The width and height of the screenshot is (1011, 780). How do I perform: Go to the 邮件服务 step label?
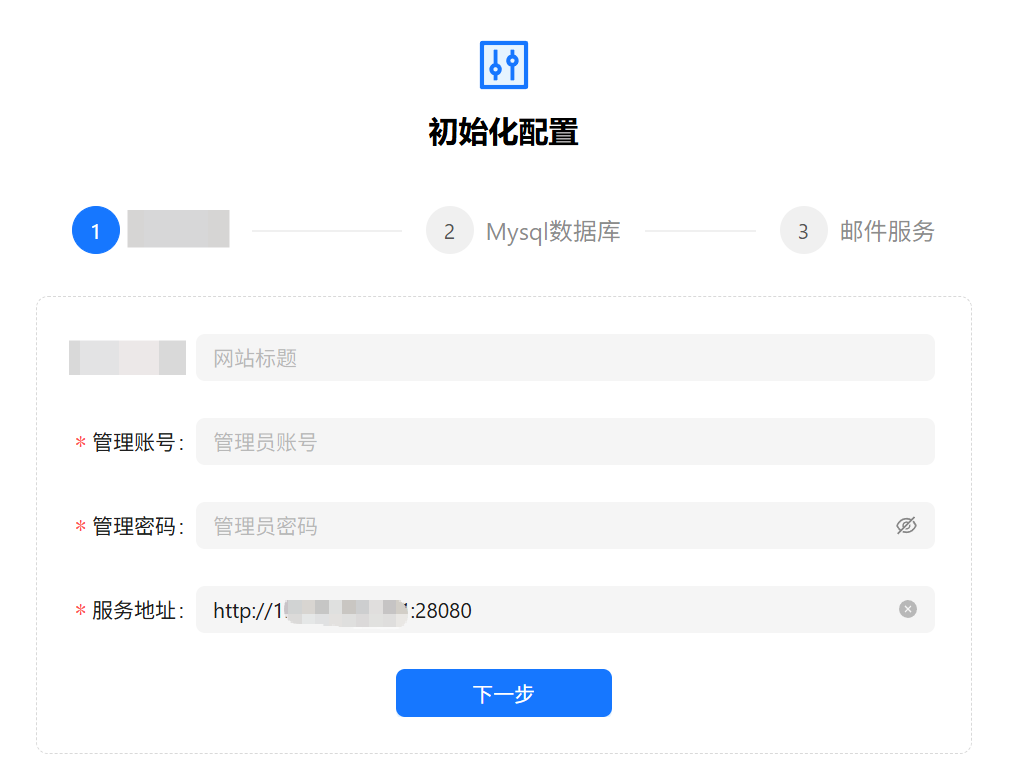pos(887,232)
